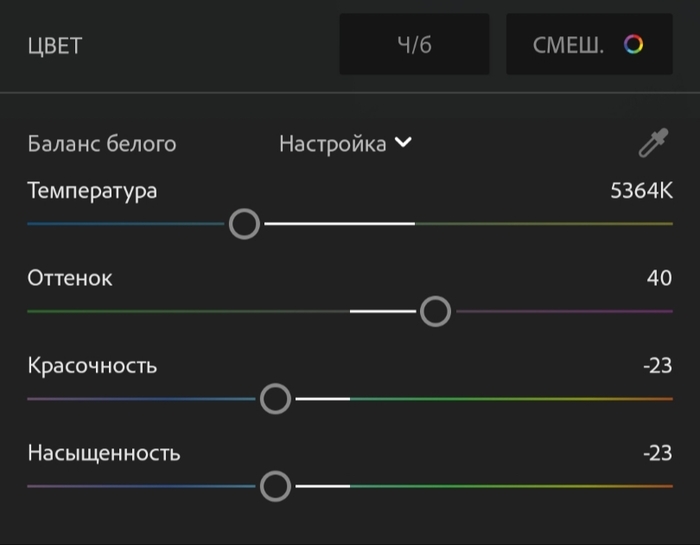The width and height of the screenshot is (700, 545).
Task: Click the Насыщенность label
Action: point(104,453)
